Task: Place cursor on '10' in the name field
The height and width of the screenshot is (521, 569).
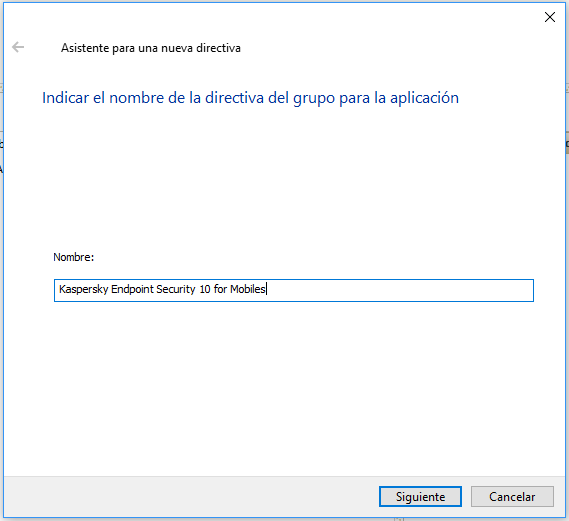Action: pyautogui.click(x=205, y=289)
